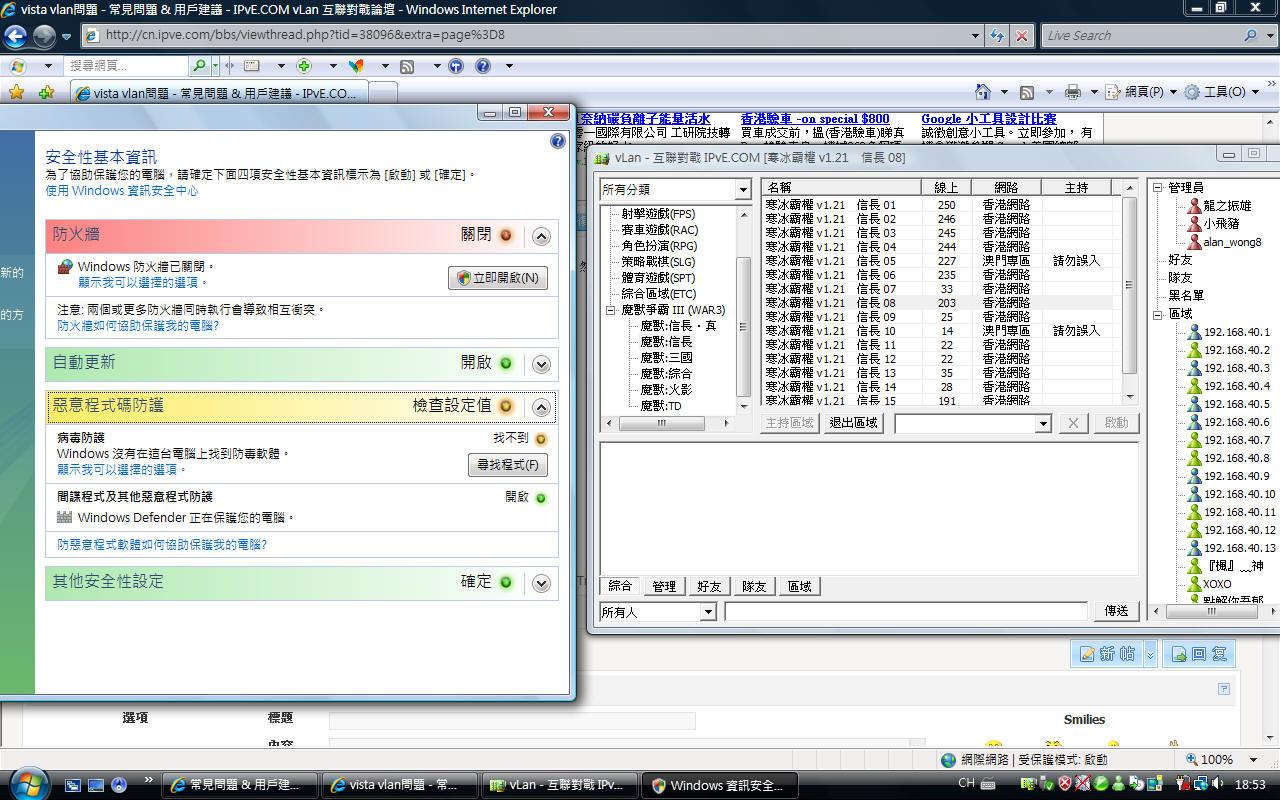Switch to the 好友 chat tab
This screenshot has height=800, width=1280.
709,586
